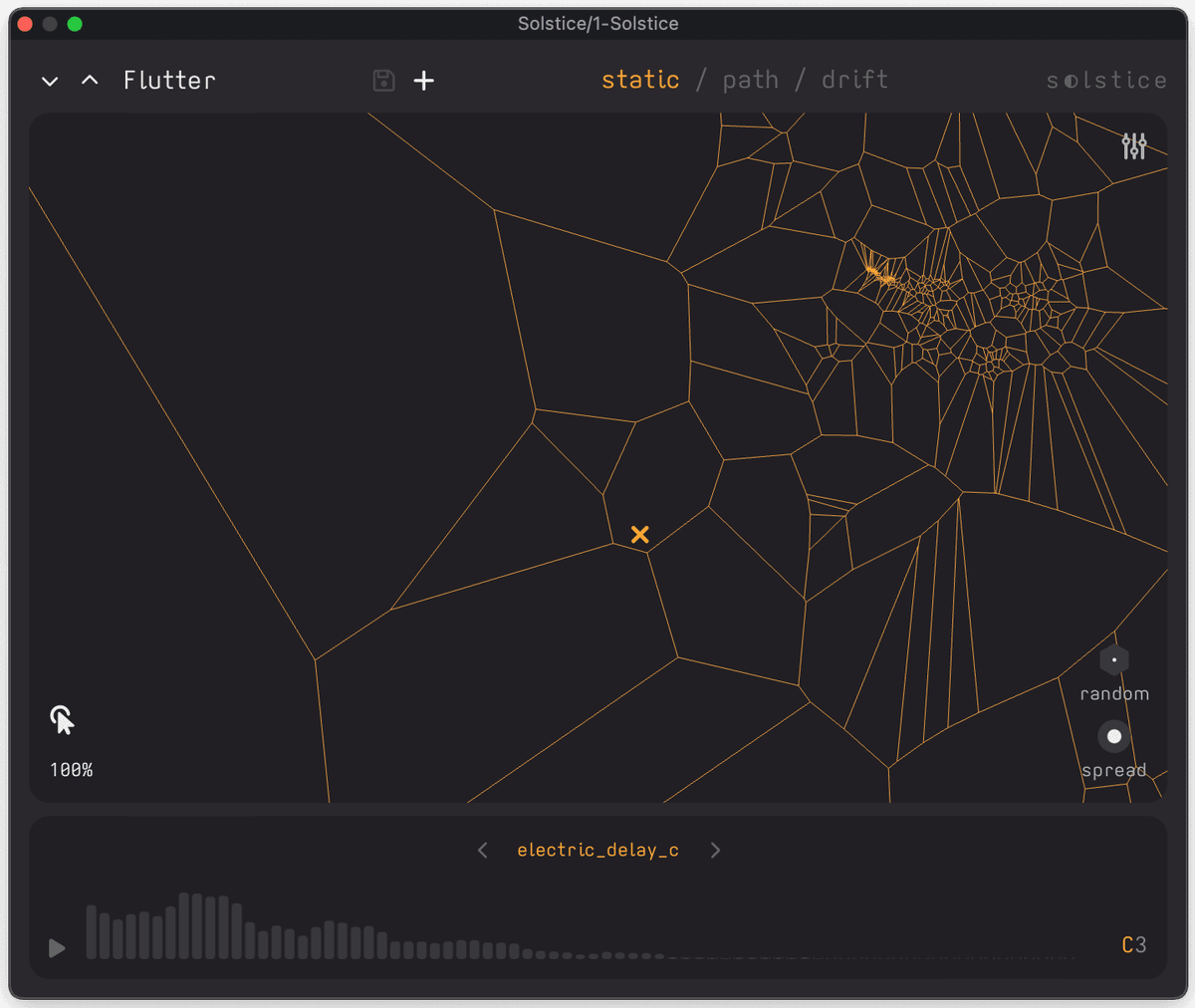This screenshot has width=1195, height=1008.
Task: Switch to drift mode
Action: tap(854, 80)
